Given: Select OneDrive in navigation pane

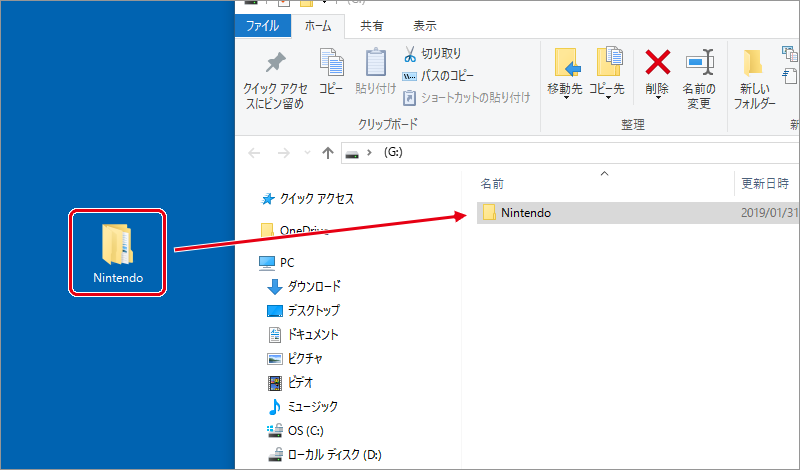Looking at the screenshot, I should tap(295, 231).
